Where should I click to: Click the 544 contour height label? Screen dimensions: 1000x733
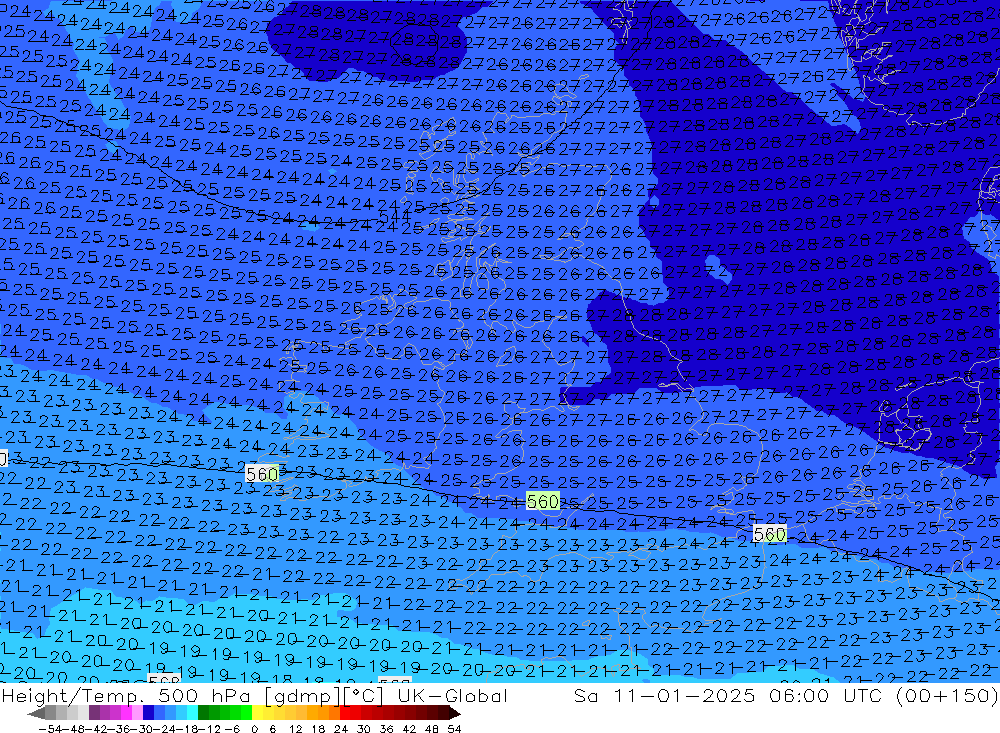tap(395, 216)
